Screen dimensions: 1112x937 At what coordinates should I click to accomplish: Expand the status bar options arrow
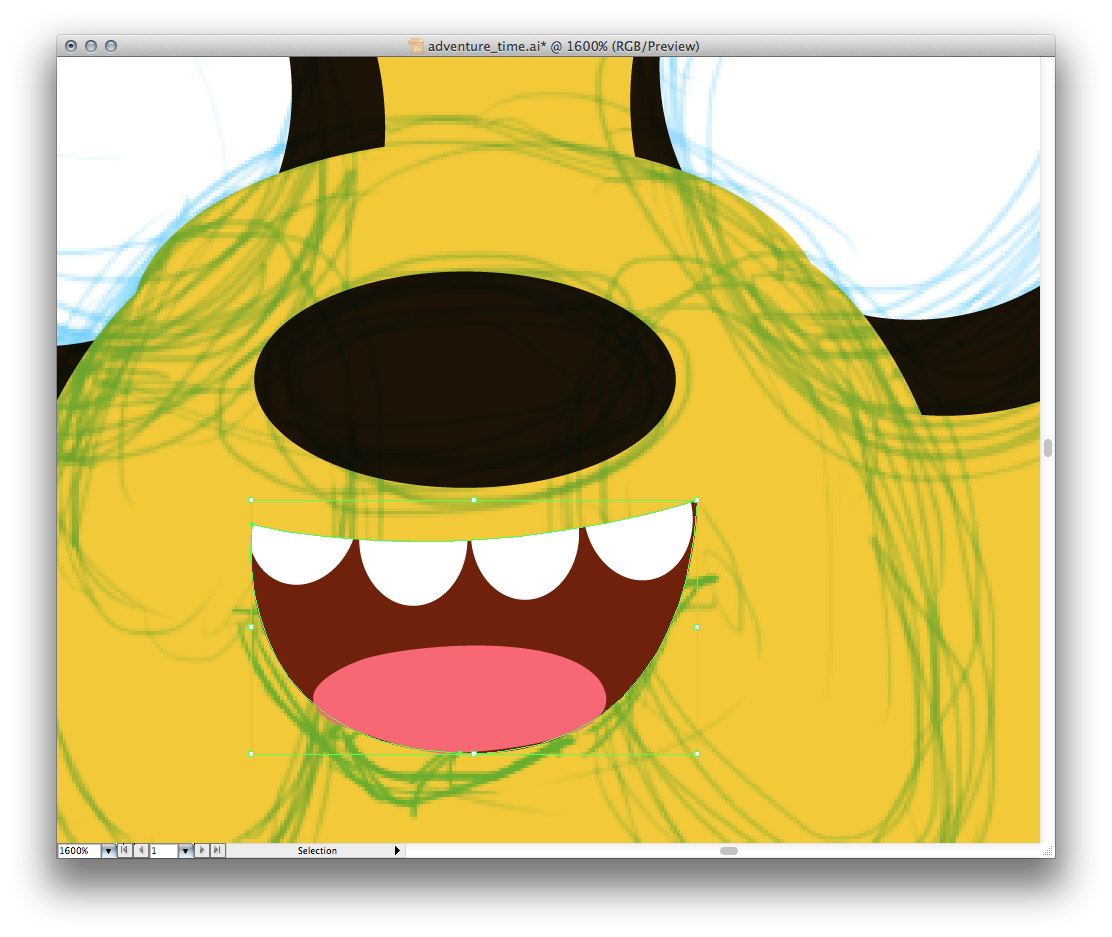(397, 851)
